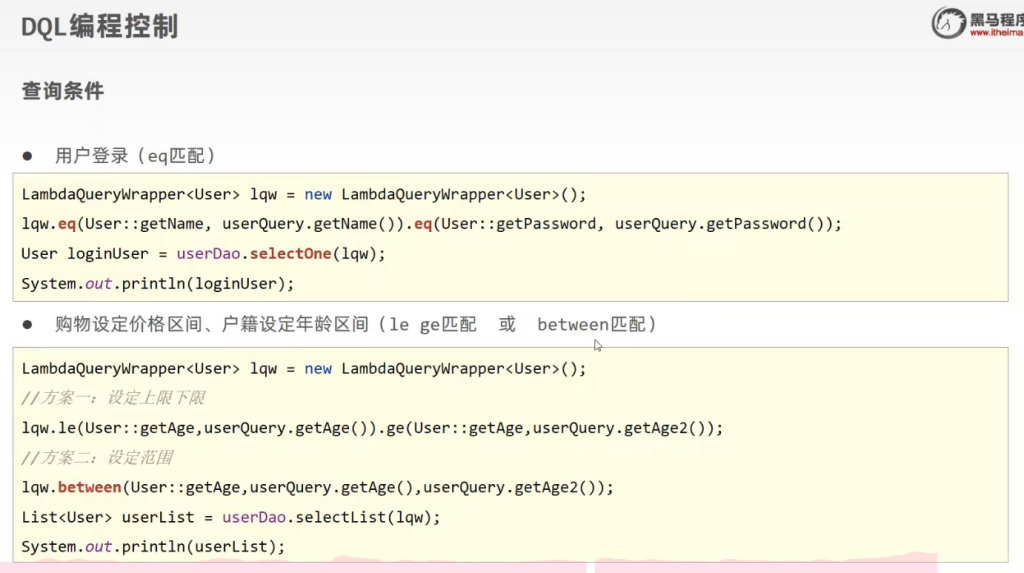The height and width of the screenshot is (573, 1024).
Task: Click the eq before User::getPassword
Action: tap(422, 224)
